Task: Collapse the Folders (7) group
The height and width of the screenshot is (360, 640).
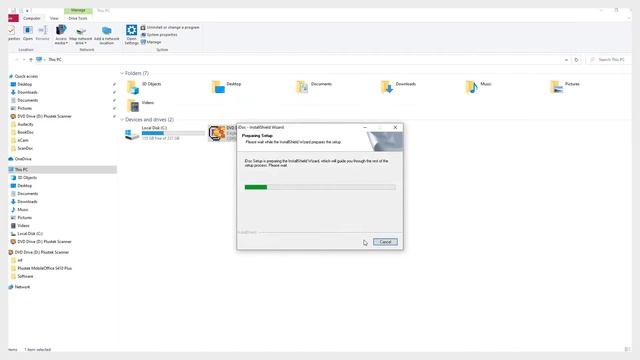Action: [122, 73]
